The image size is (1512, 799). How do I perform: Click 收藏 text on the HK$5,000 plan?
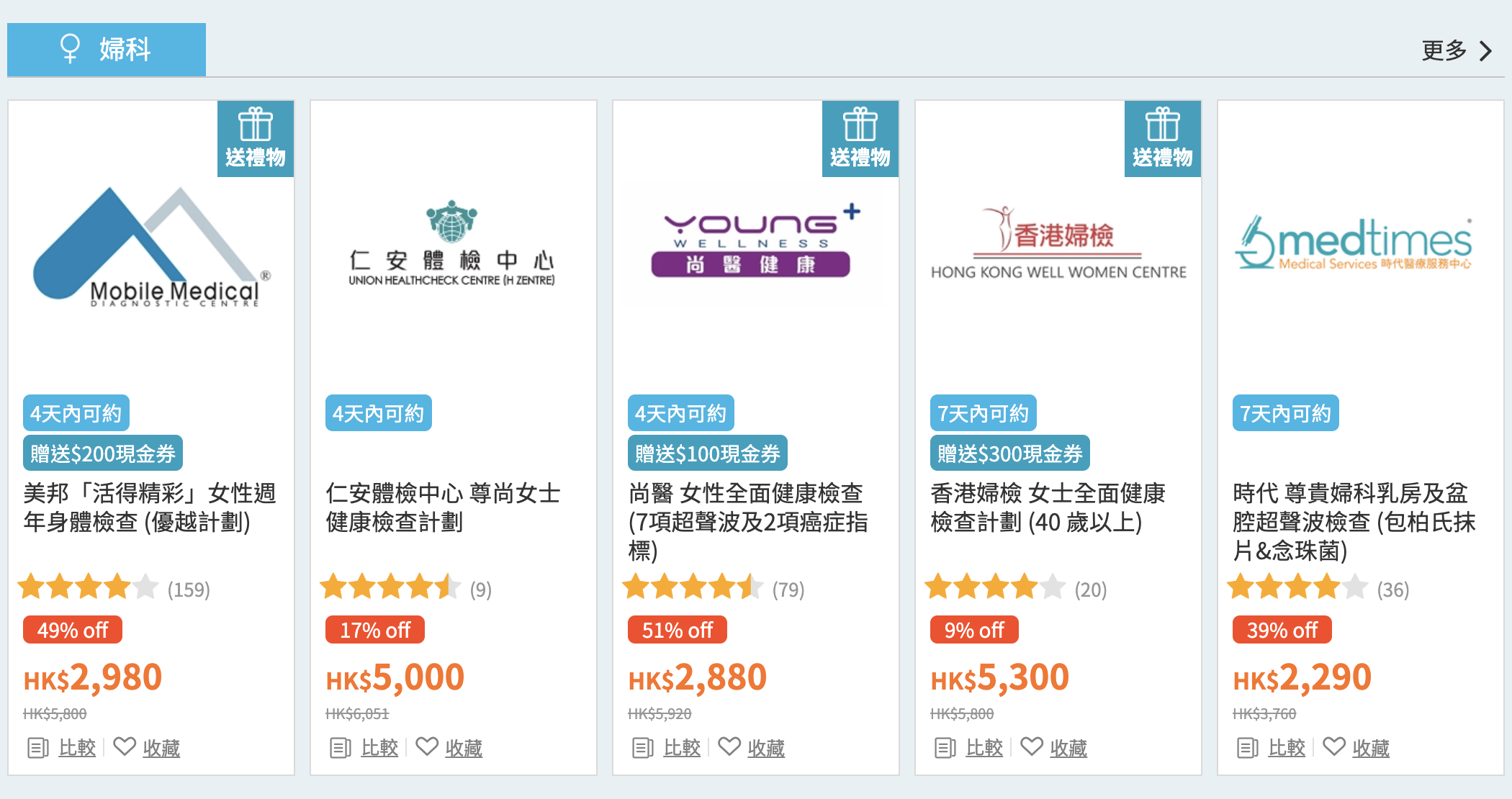[464, 748]
